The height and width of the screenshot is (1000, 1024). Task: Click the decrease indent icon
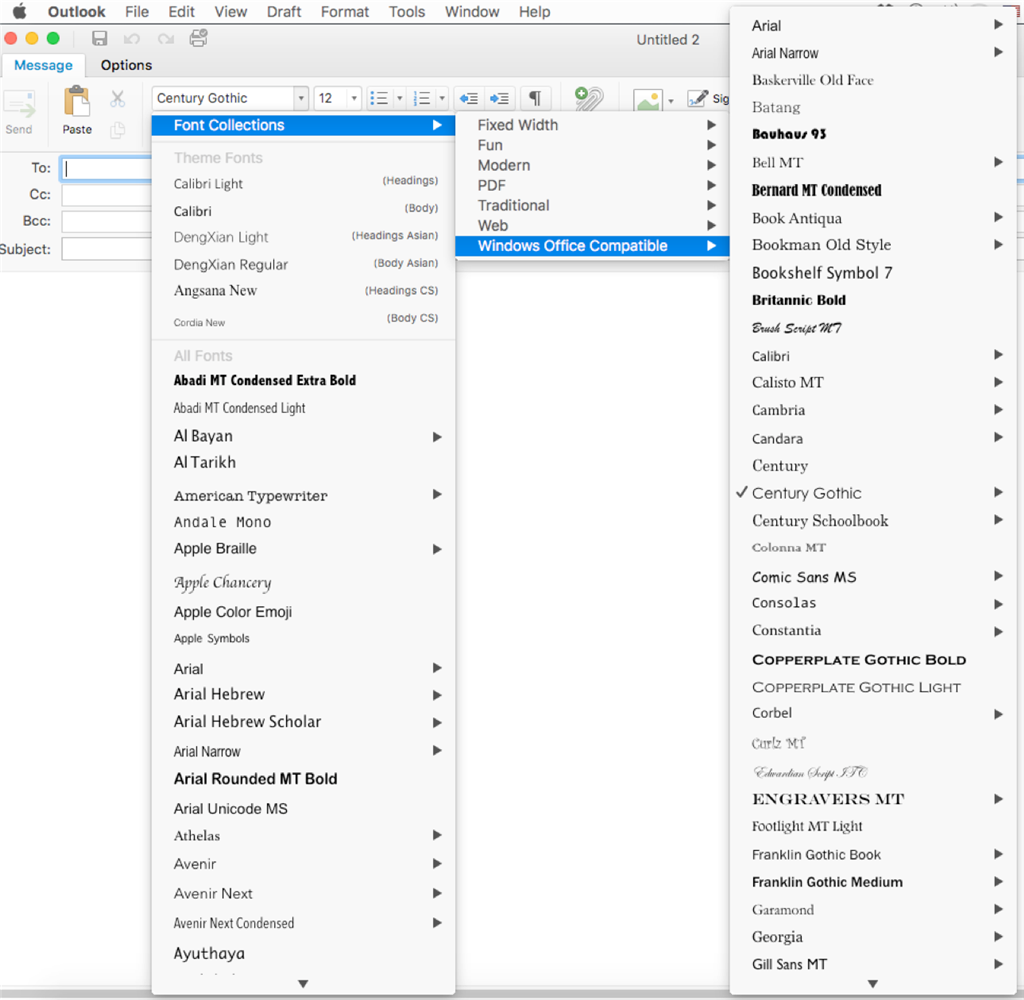(469, 98)
